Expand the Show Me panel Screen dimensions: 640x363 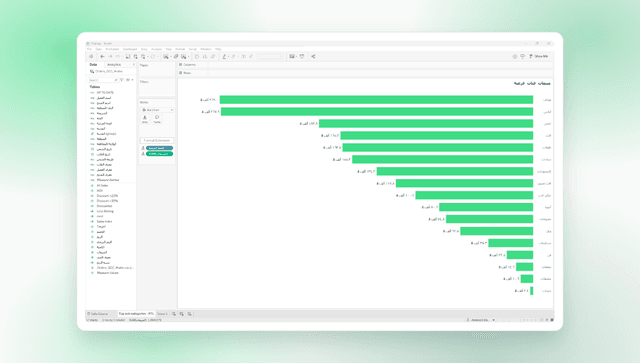point(539,56)
